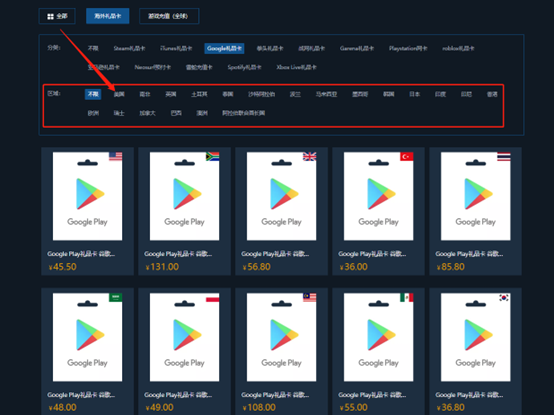
Task: Pick the 欧洲 region filter
Action: [x=93, y=113]
